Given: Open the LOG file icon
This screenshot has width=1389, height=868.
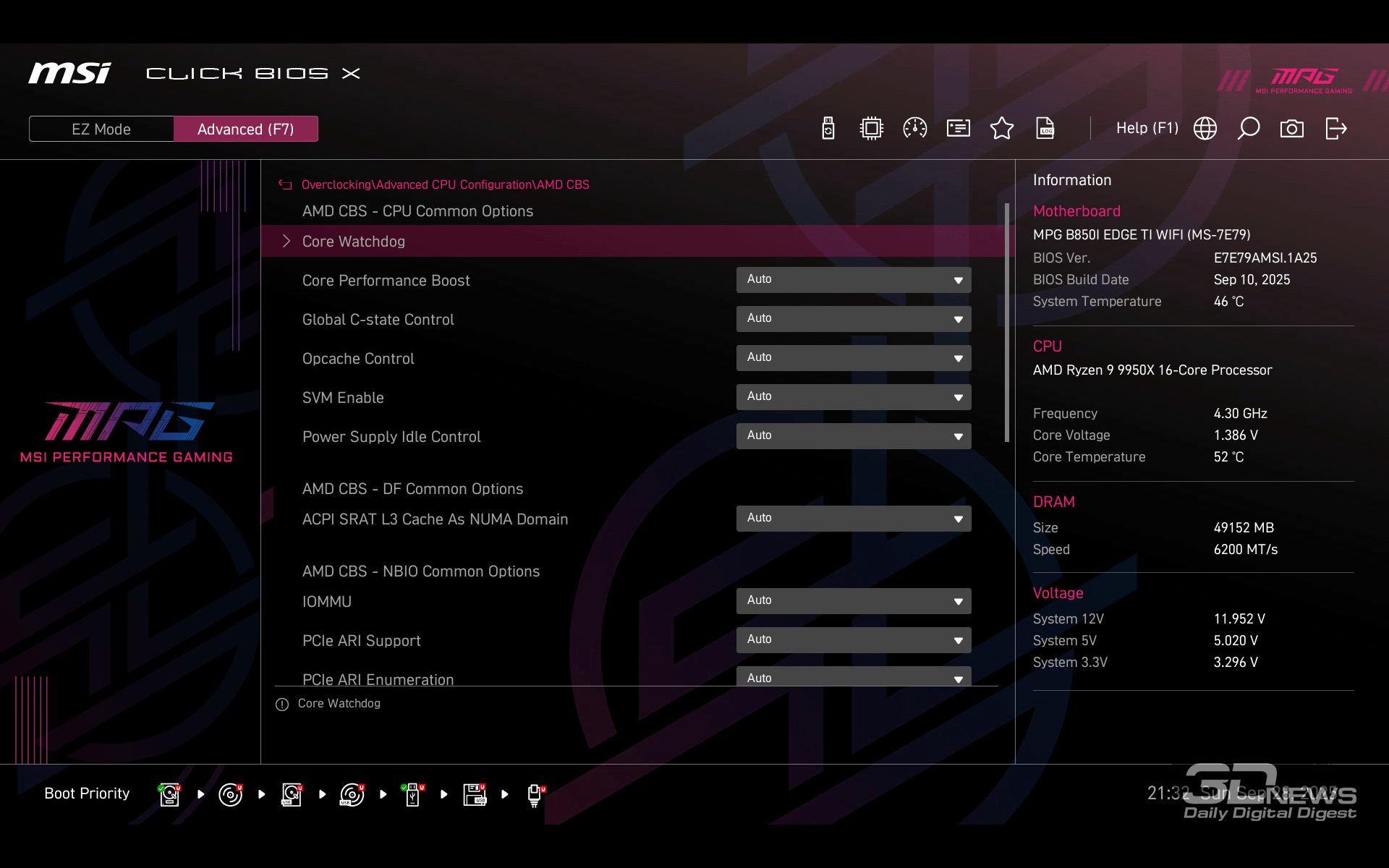Looking at the screenshot, I should pos(1045,129).
